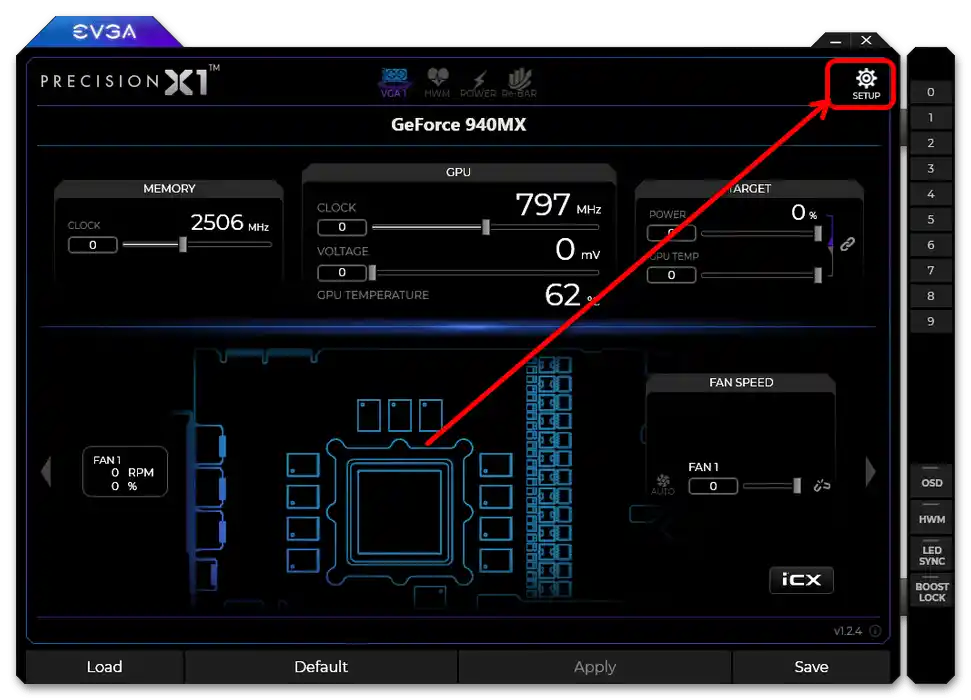Screen dimensions: 971x700
Task: Select profile slot 1
Action: click(931, 118)
